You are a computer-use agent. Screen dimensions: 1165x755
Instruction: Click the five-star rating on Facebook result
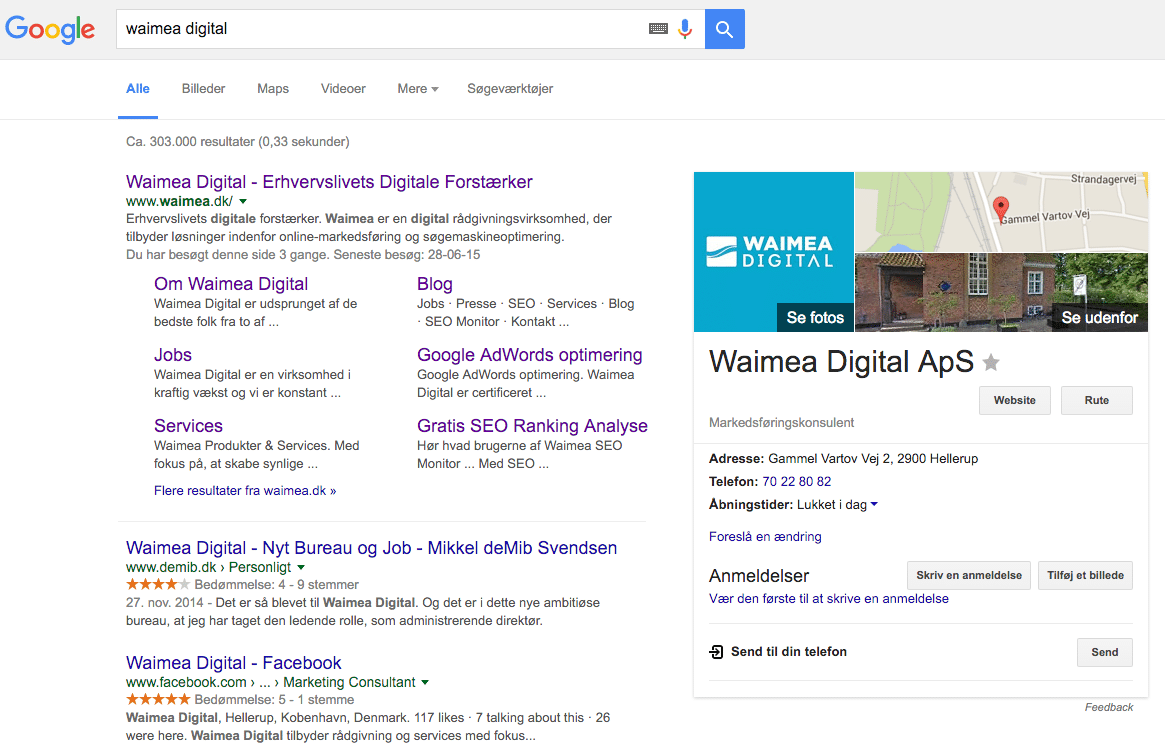158,699
